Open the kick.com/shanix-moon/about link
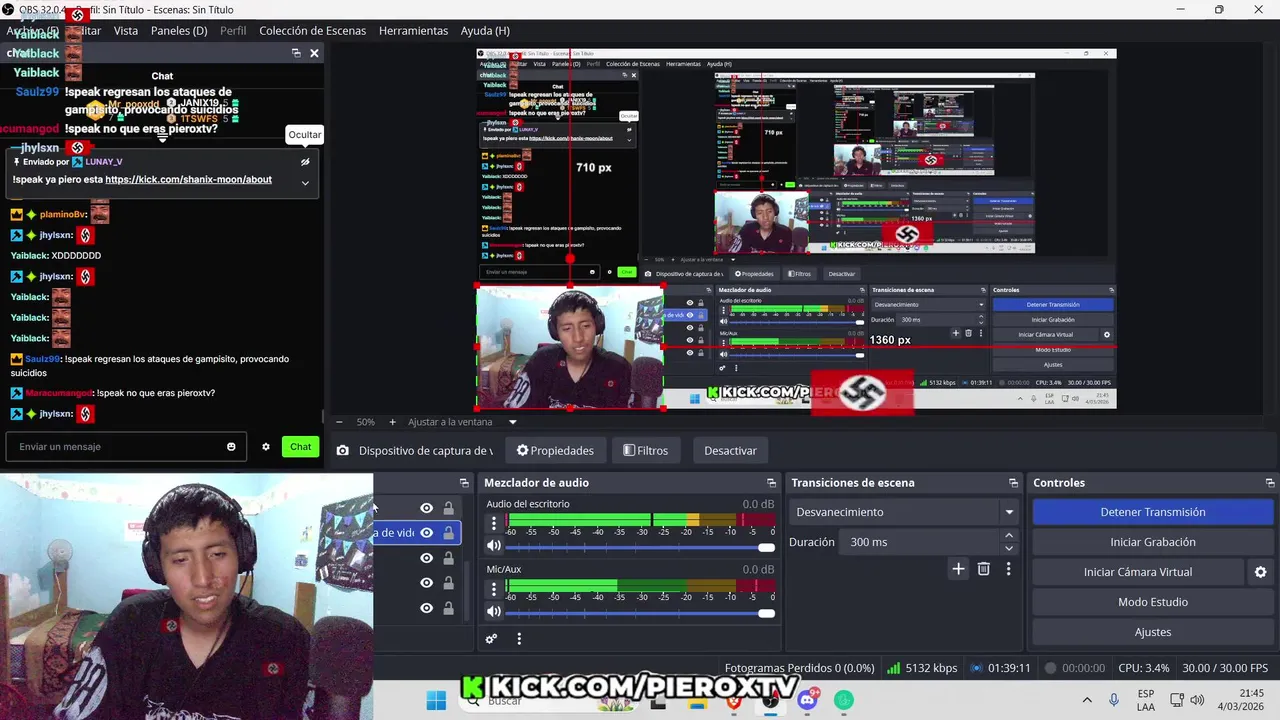This screenshot has width=1280, height=720. click(x=188, y=180)
